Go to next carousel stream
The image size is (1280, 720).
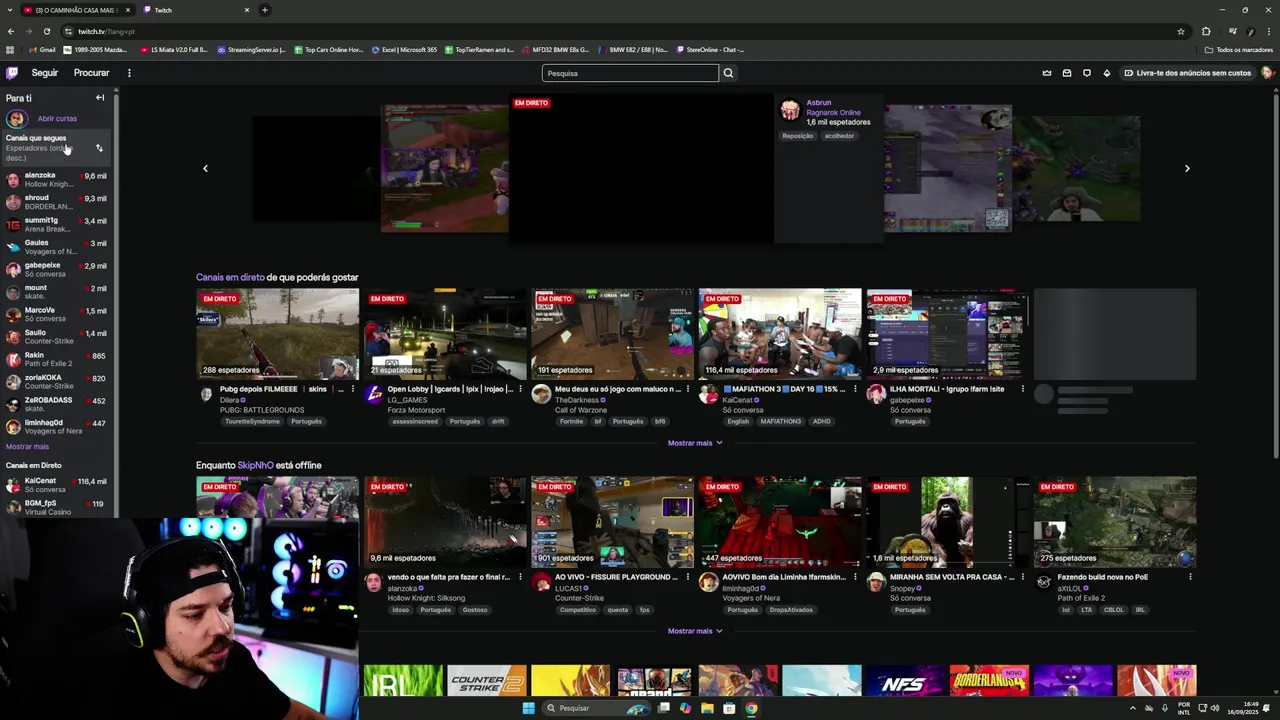[1187, 168]
